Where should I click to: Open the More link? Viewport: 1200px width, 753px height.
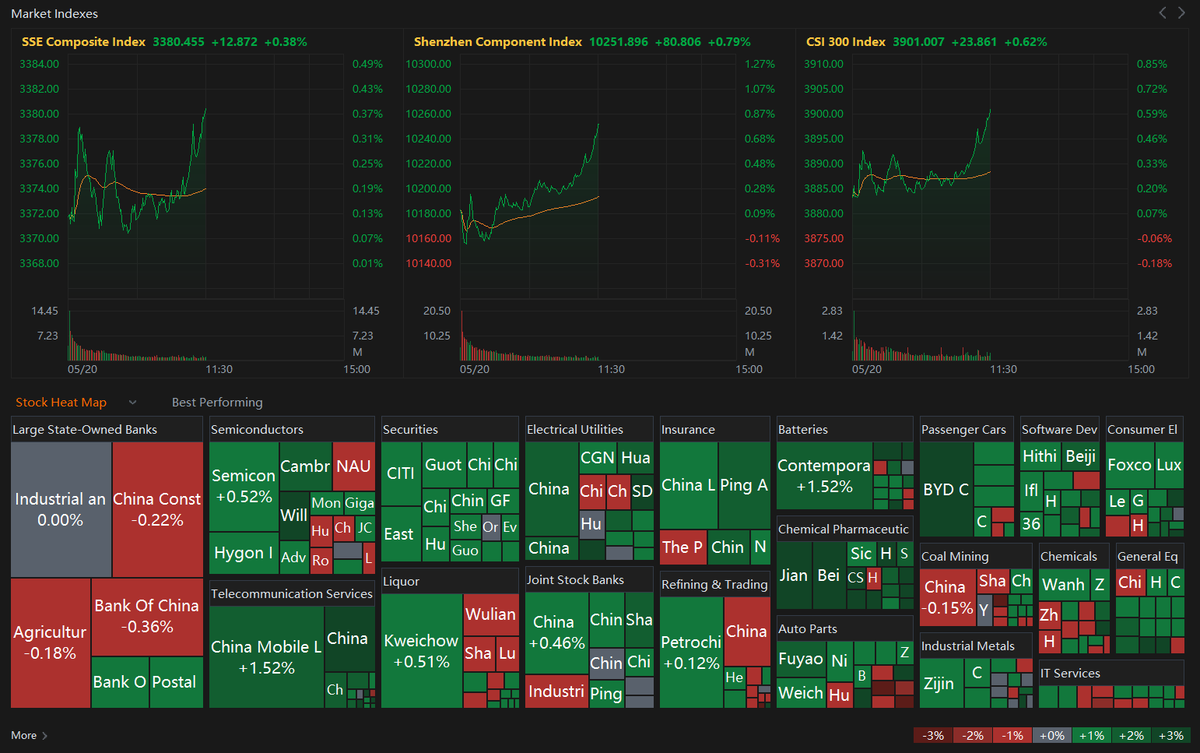[29, 735]
